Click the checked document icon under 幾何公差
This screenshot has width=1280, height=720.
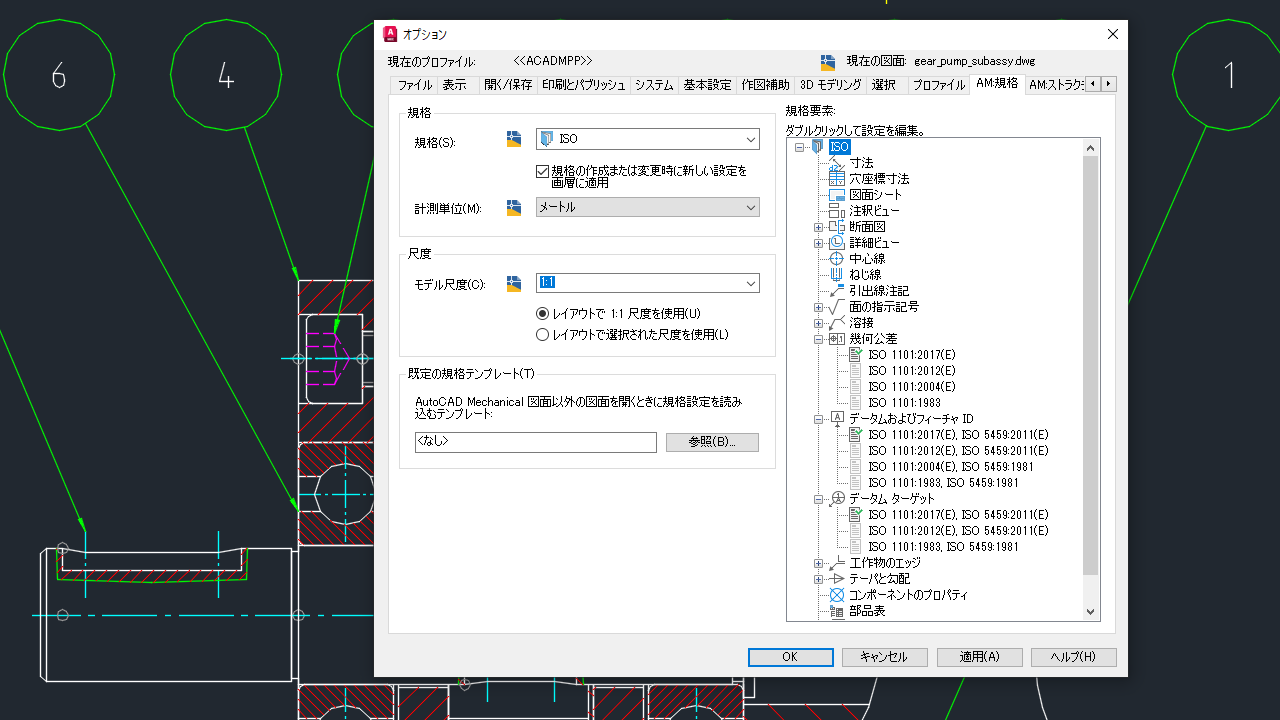click(x=855, y=355)
